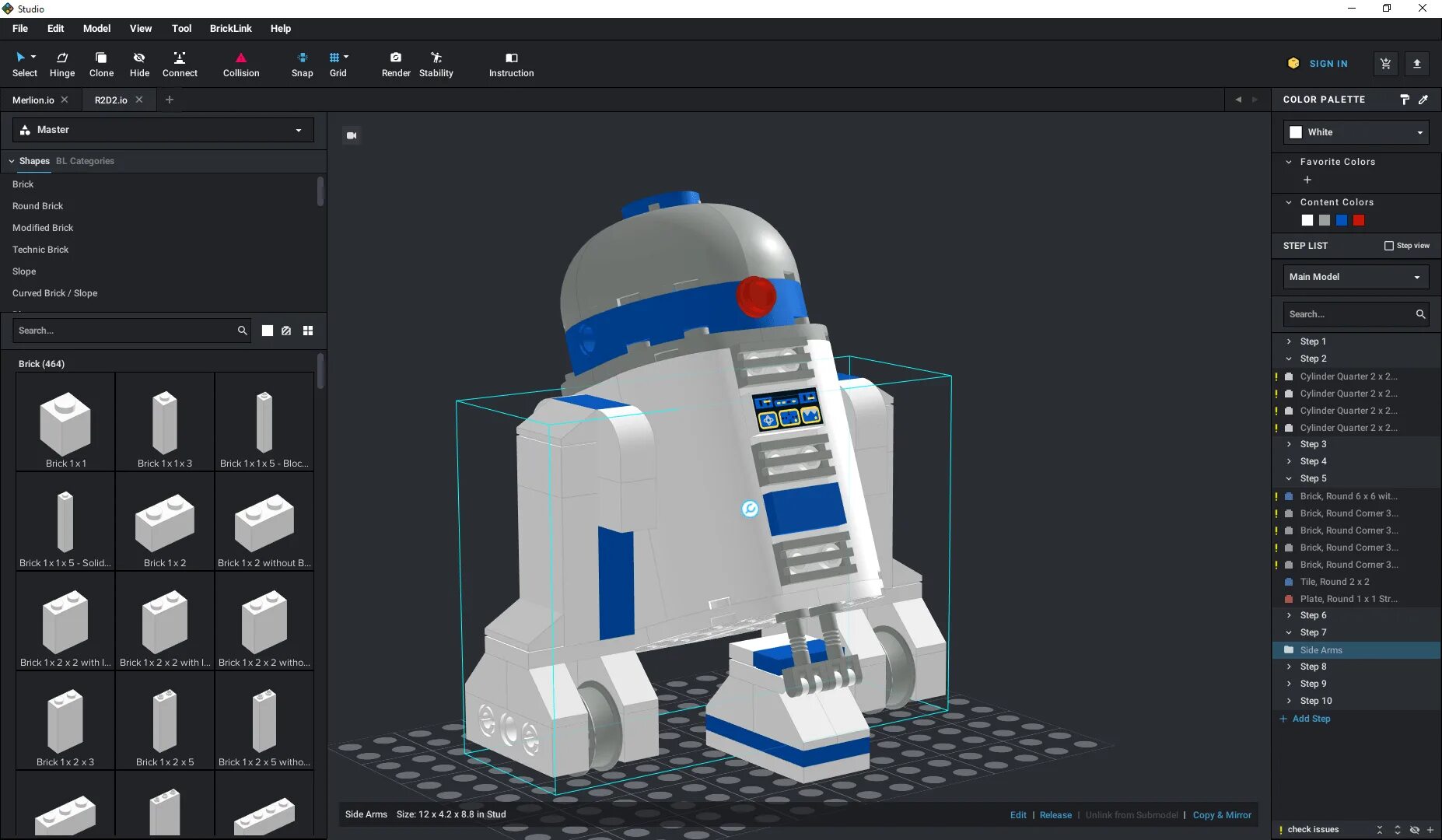Viewport: 1442px width, 840px height.
Task: Toggle the hide-all icon next to check issues
Action: pos(1414,830)
